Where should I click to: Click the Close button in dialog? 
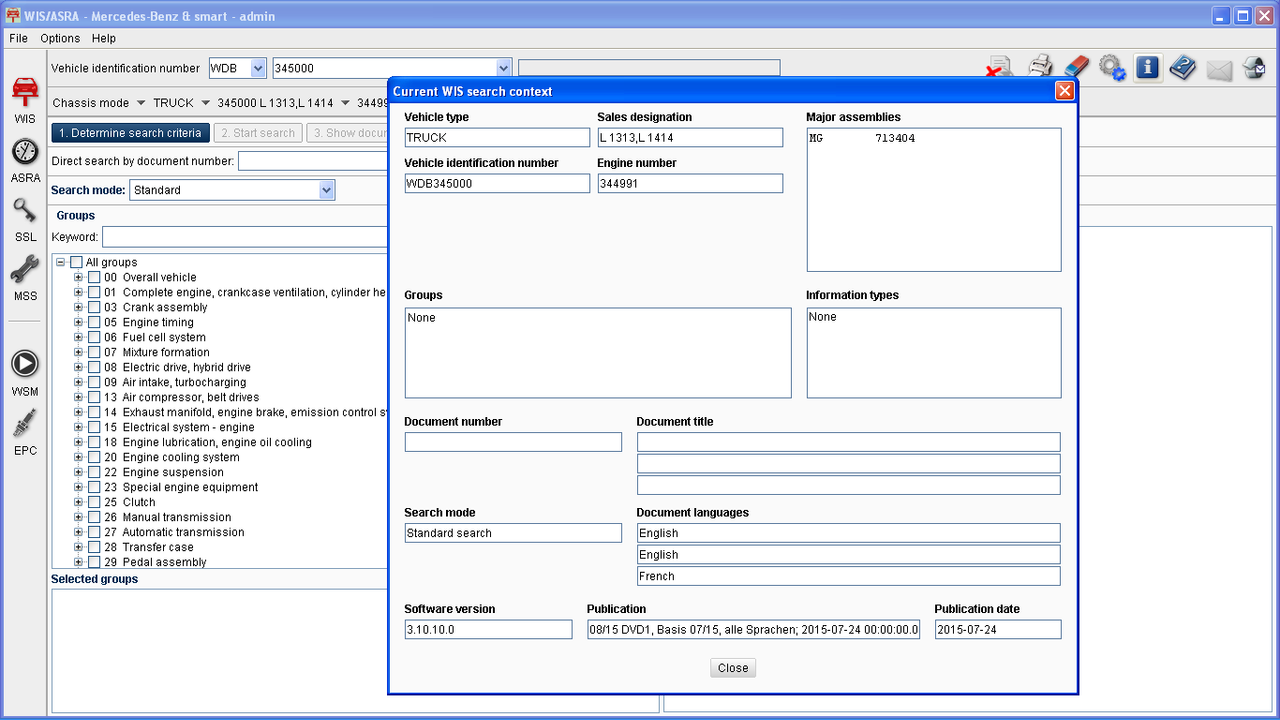coord(733,668)
